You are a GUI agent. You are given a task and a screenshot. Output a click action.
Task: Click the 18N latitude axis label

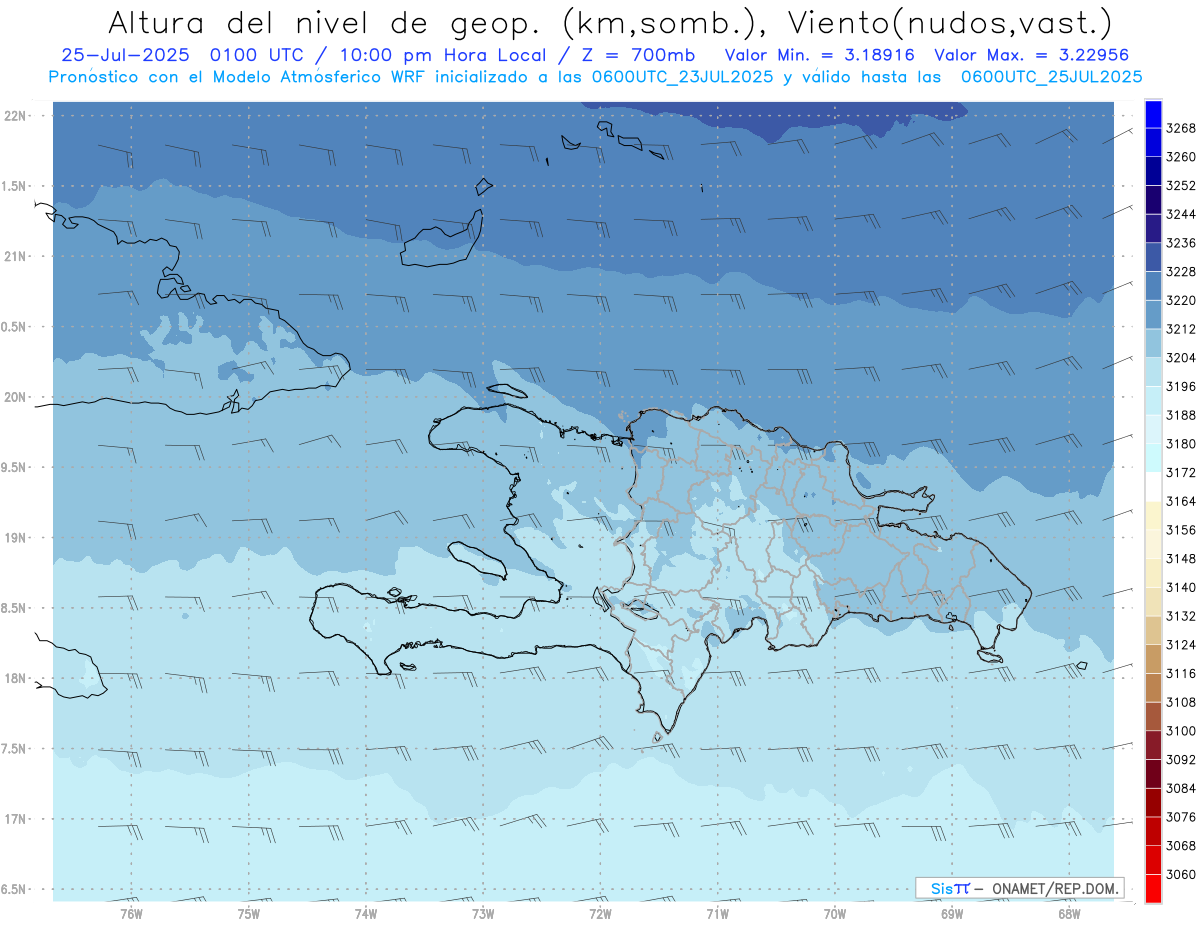coord(17,678)
